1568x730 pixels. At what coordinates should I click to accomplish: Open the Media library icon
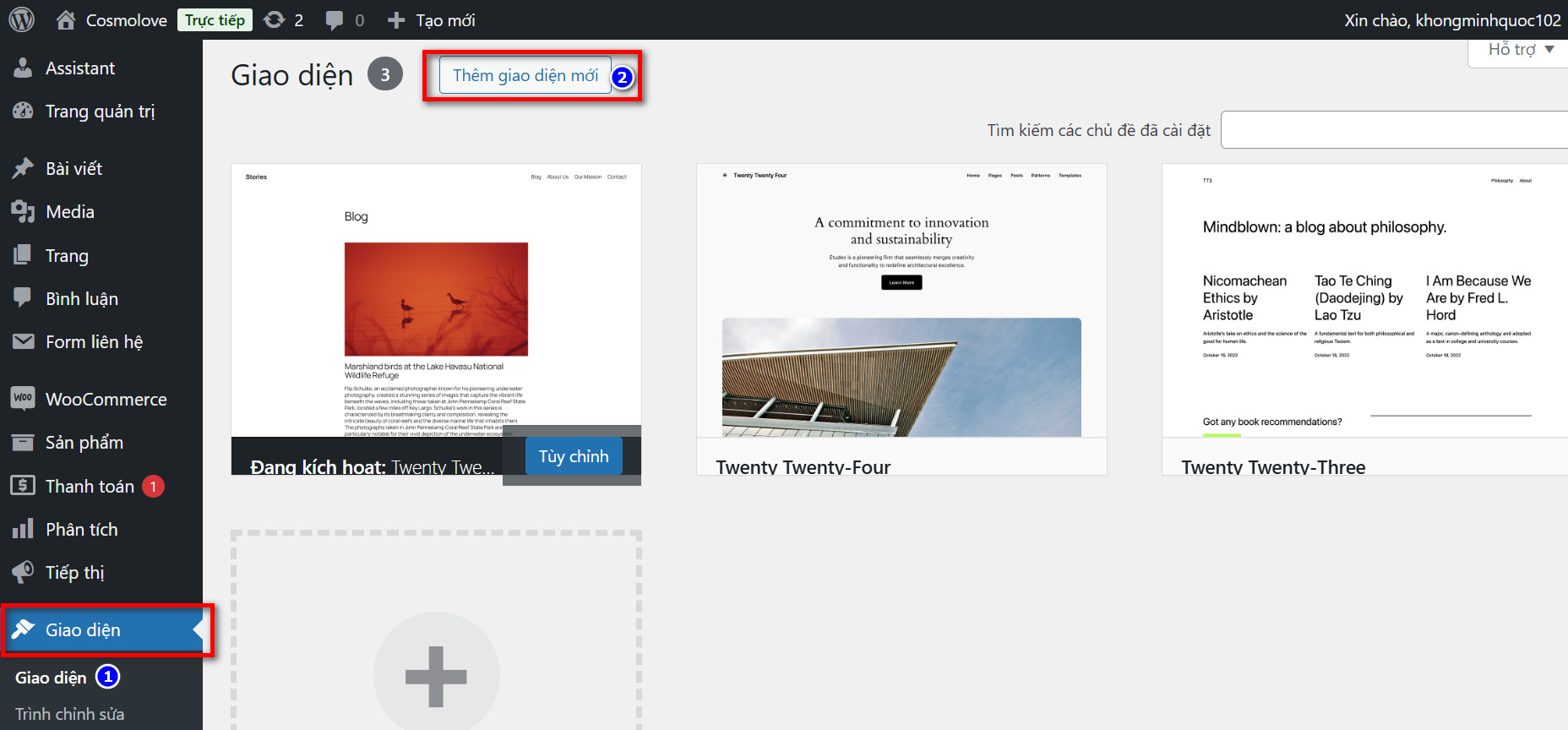click(23, 211)
